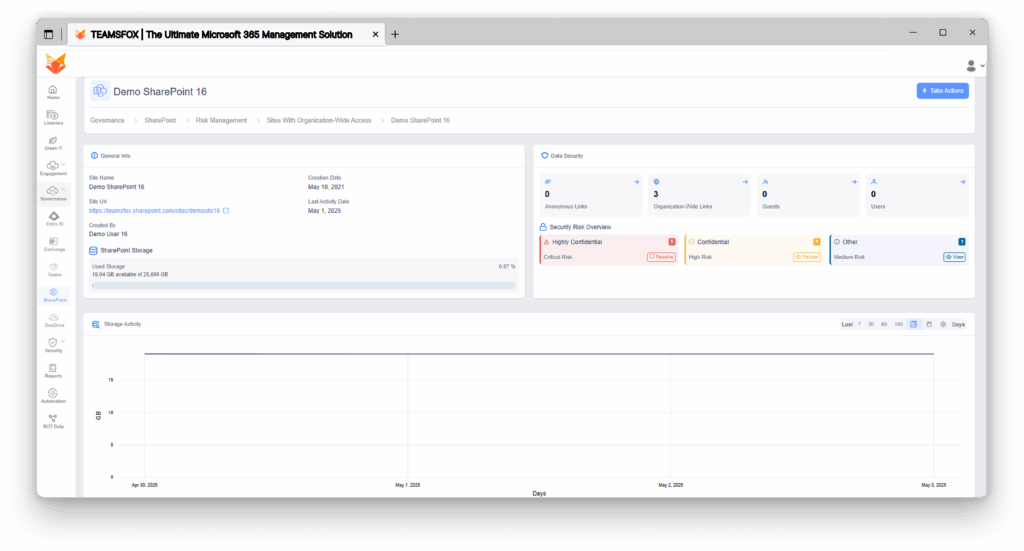Click the SharePoint site icon beside the title
This screenshot has height=551, width=1024.
coord(100,91)
